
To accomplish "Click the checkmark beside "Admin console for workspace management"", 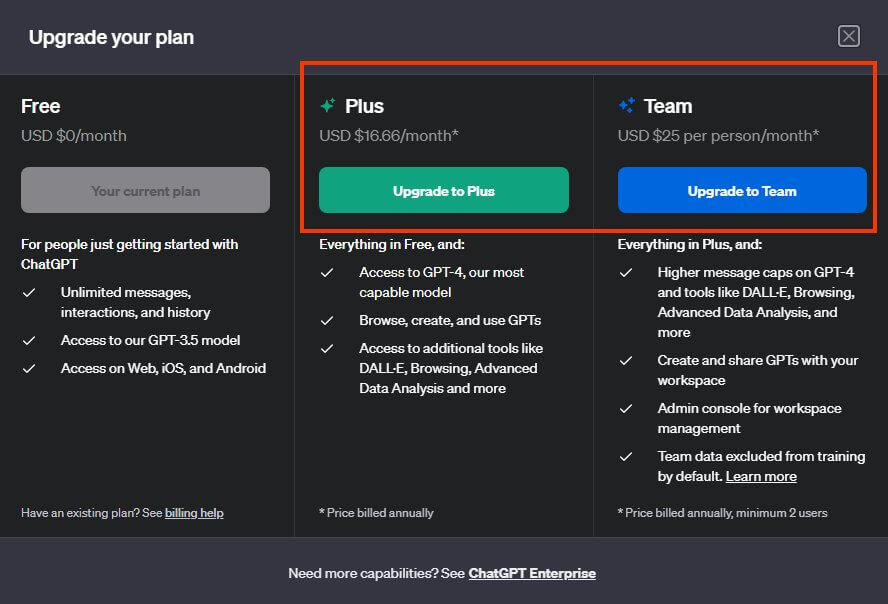I will 627,408.
